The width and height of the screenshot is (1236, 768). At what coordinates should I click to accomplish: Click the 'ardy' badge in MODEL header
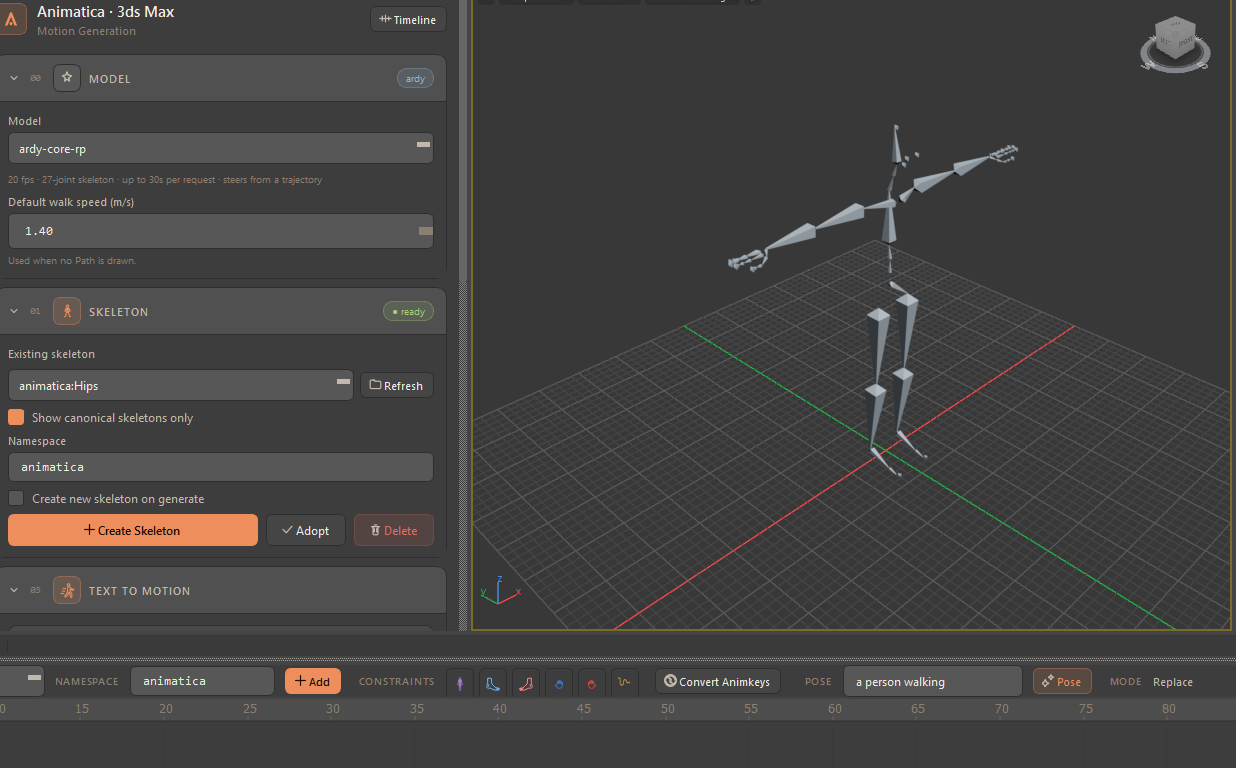[415, 78]
